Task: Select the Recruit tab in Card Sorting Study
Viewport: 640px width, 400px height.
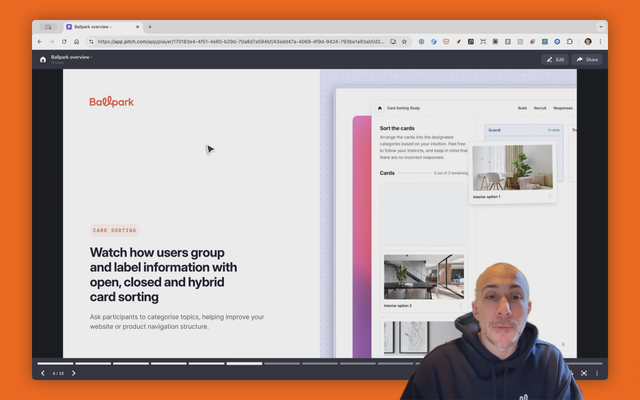Action: coord(540,108)
